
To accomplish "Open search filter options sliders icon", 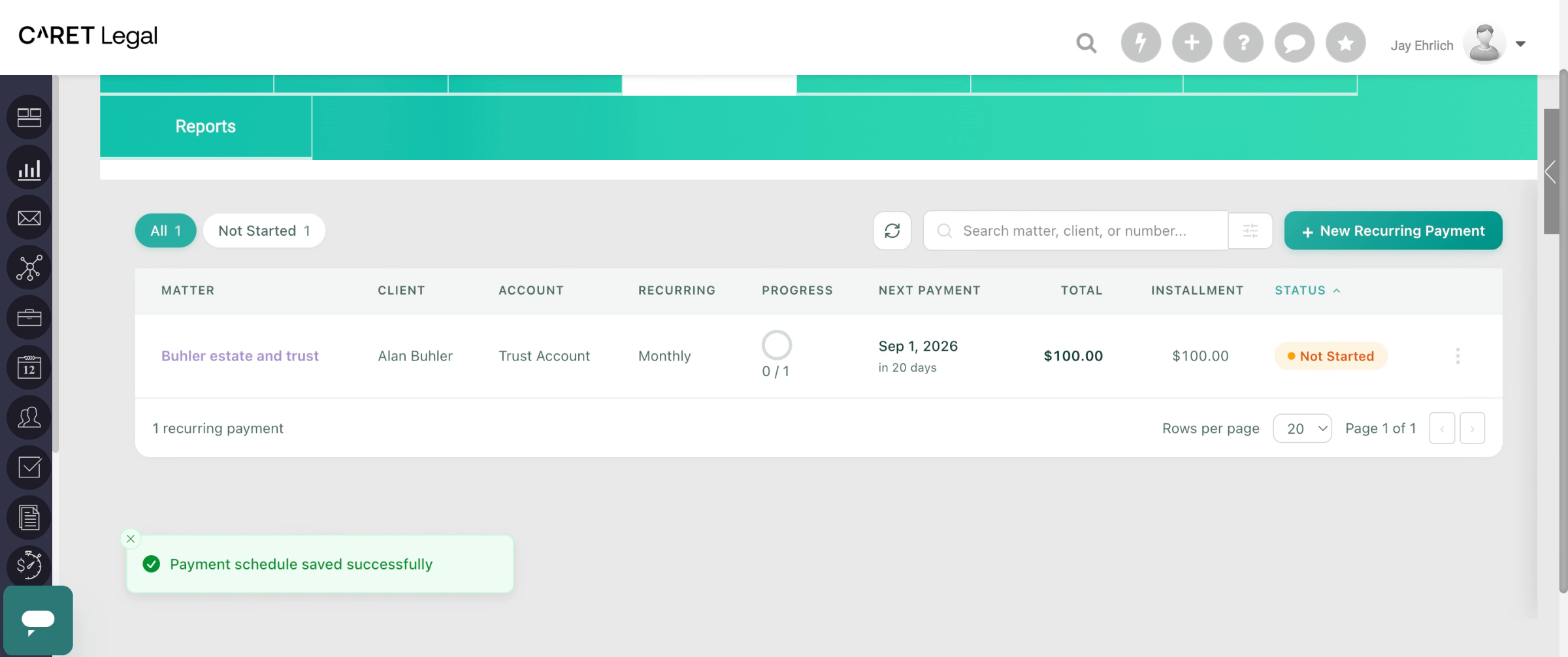I will coord(1250,231).
